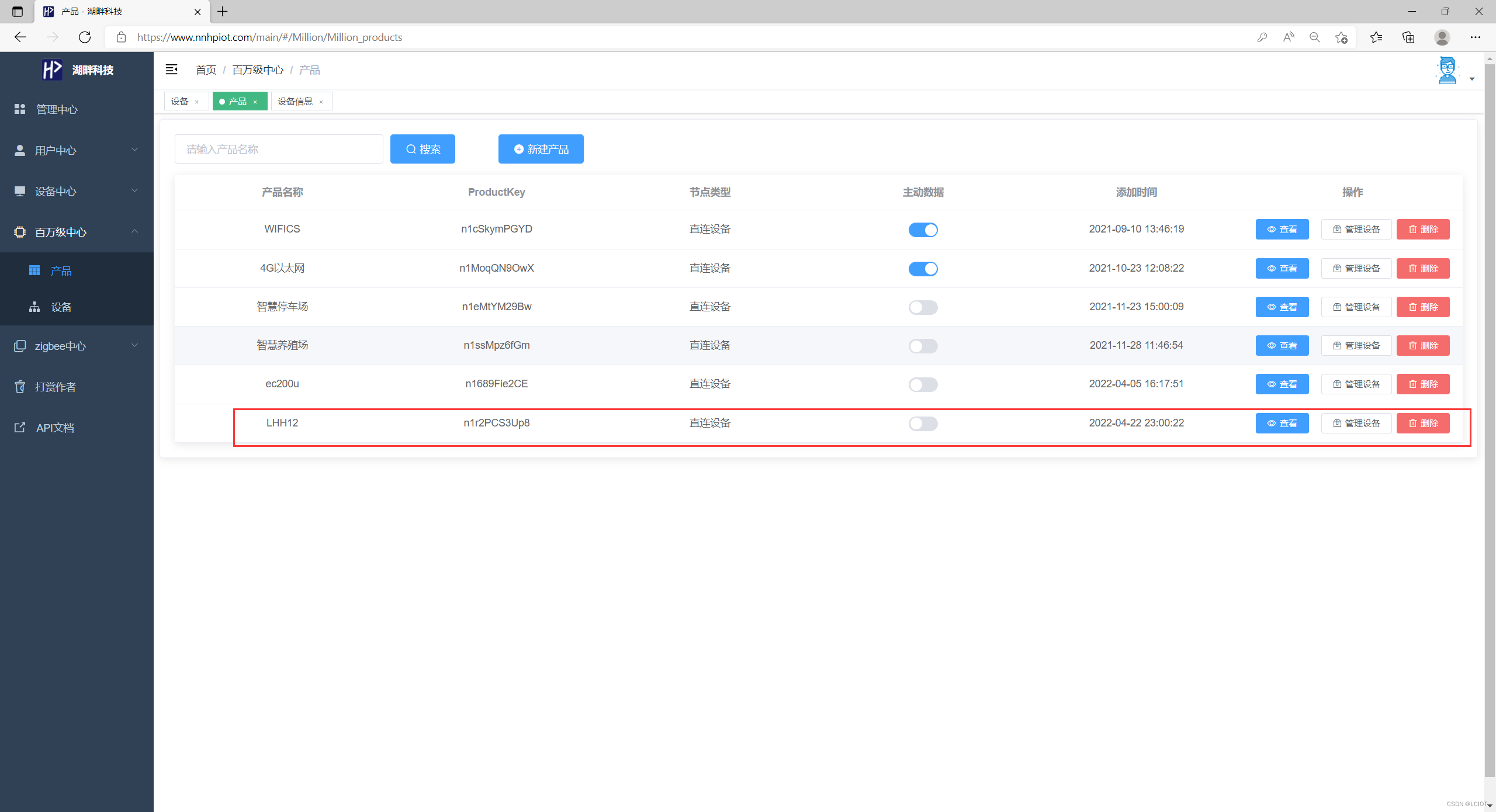Open the browser favorites list icon
This screenshot has width=1496, height=812.
(1376, 37)
